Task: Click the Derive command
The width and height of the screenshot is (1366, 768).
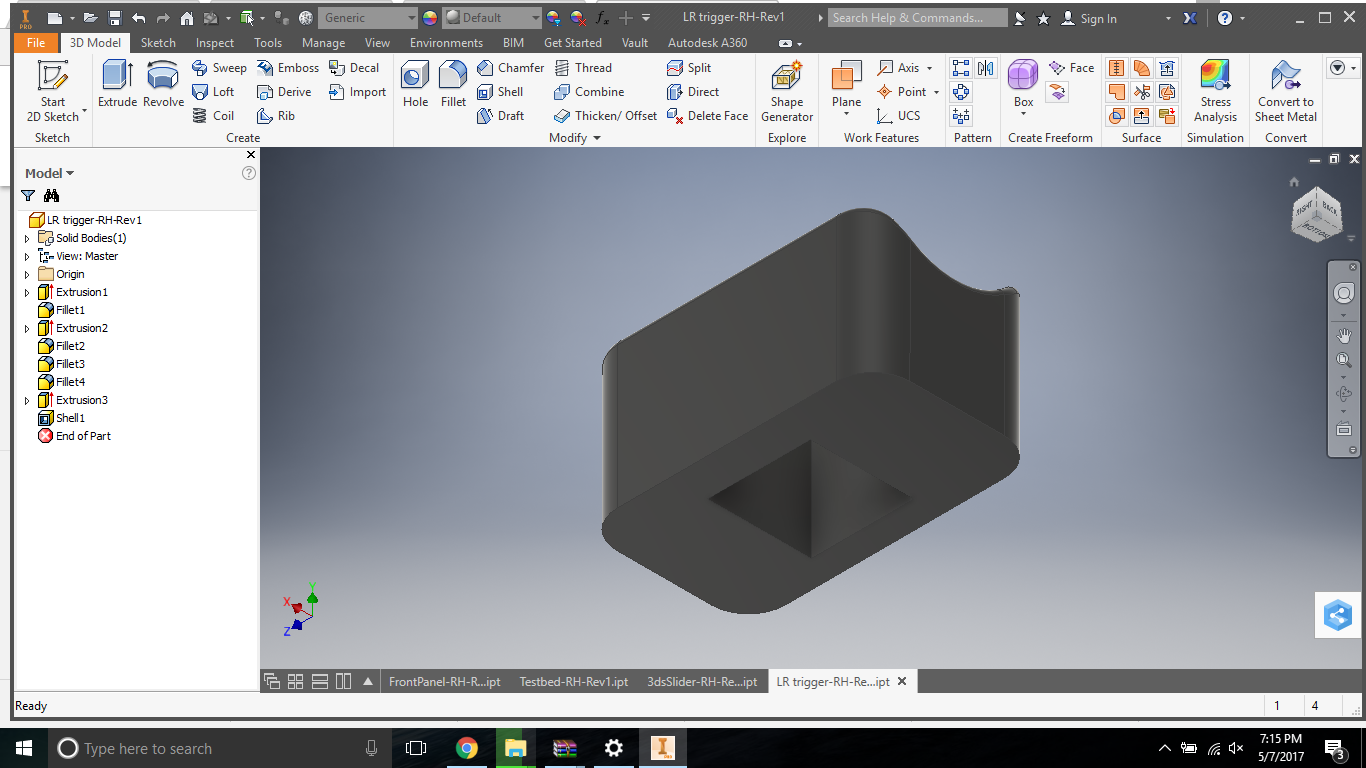Action: pyautogui.click(x=284, y=92)
